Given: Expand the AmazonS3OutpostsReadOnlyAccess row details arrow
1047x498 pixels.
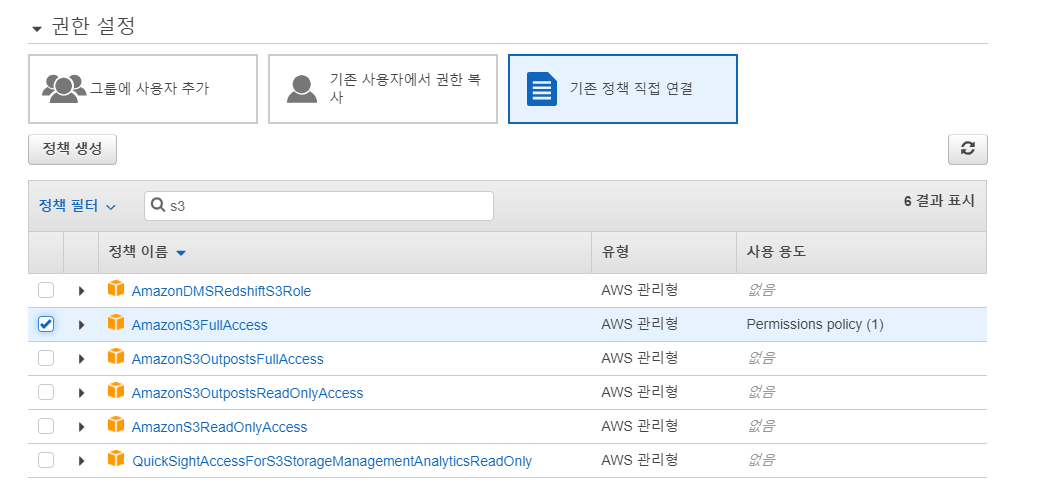Looking at the screenshot, I should [x=81, y=393].
